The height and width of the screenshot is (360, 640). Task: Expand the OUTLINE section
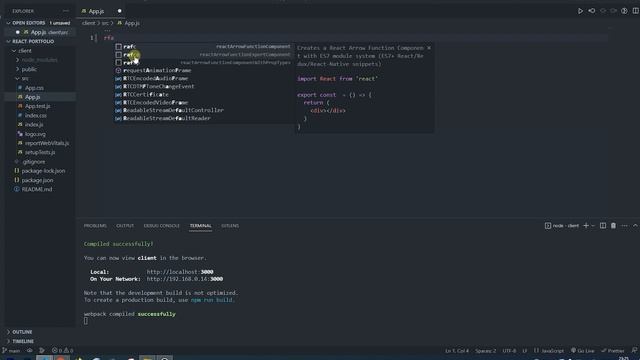pyautogui.click(x=39, y=332)
